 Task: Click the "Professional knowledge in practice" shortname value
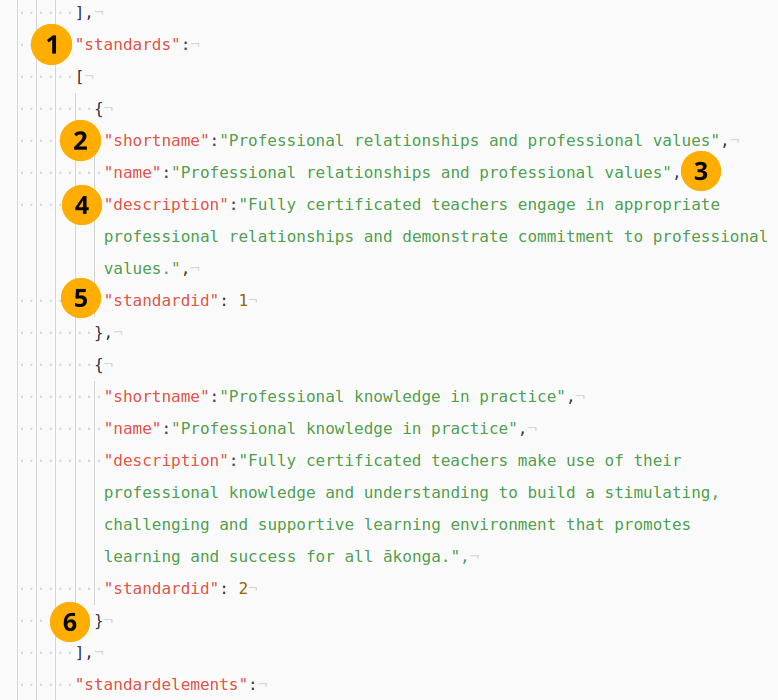pyautogui.click(x=395, y=397)
